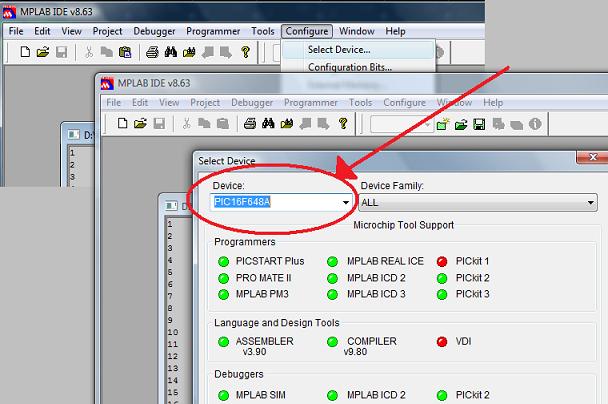608x404 pixels.
Task: Click Cut scissors icon in rear MPLAB window
Action: coord(89,52)
